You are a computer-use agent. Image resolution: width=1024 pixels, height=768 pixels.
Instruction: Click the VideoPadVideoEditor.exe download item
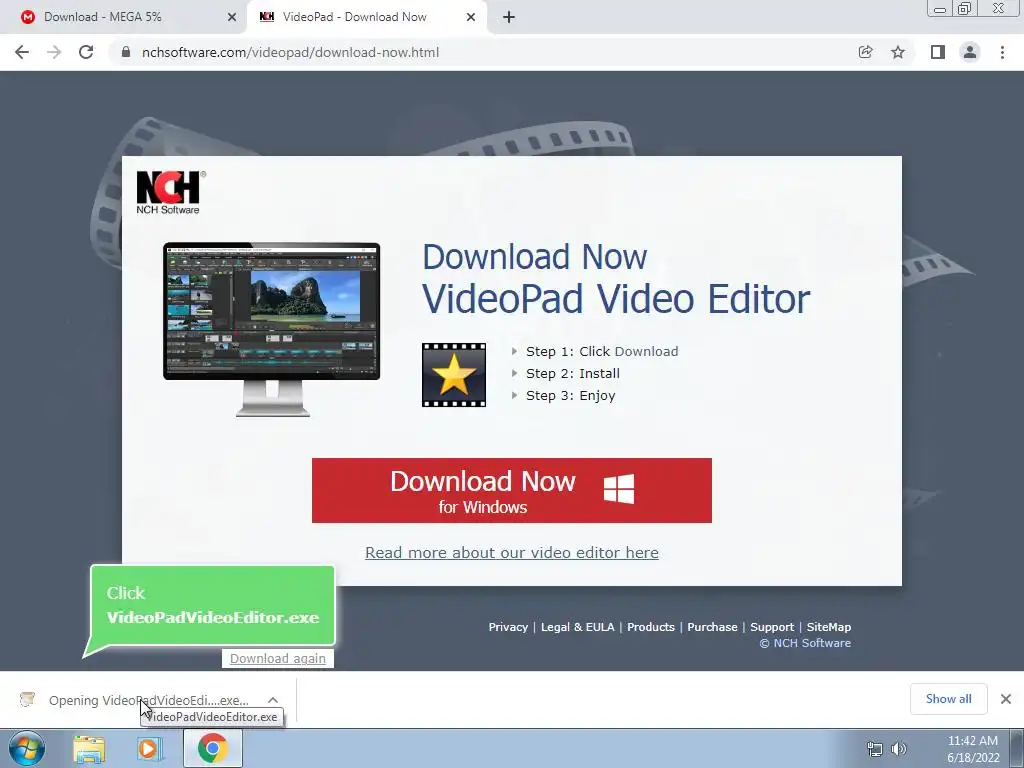point(149,700)
